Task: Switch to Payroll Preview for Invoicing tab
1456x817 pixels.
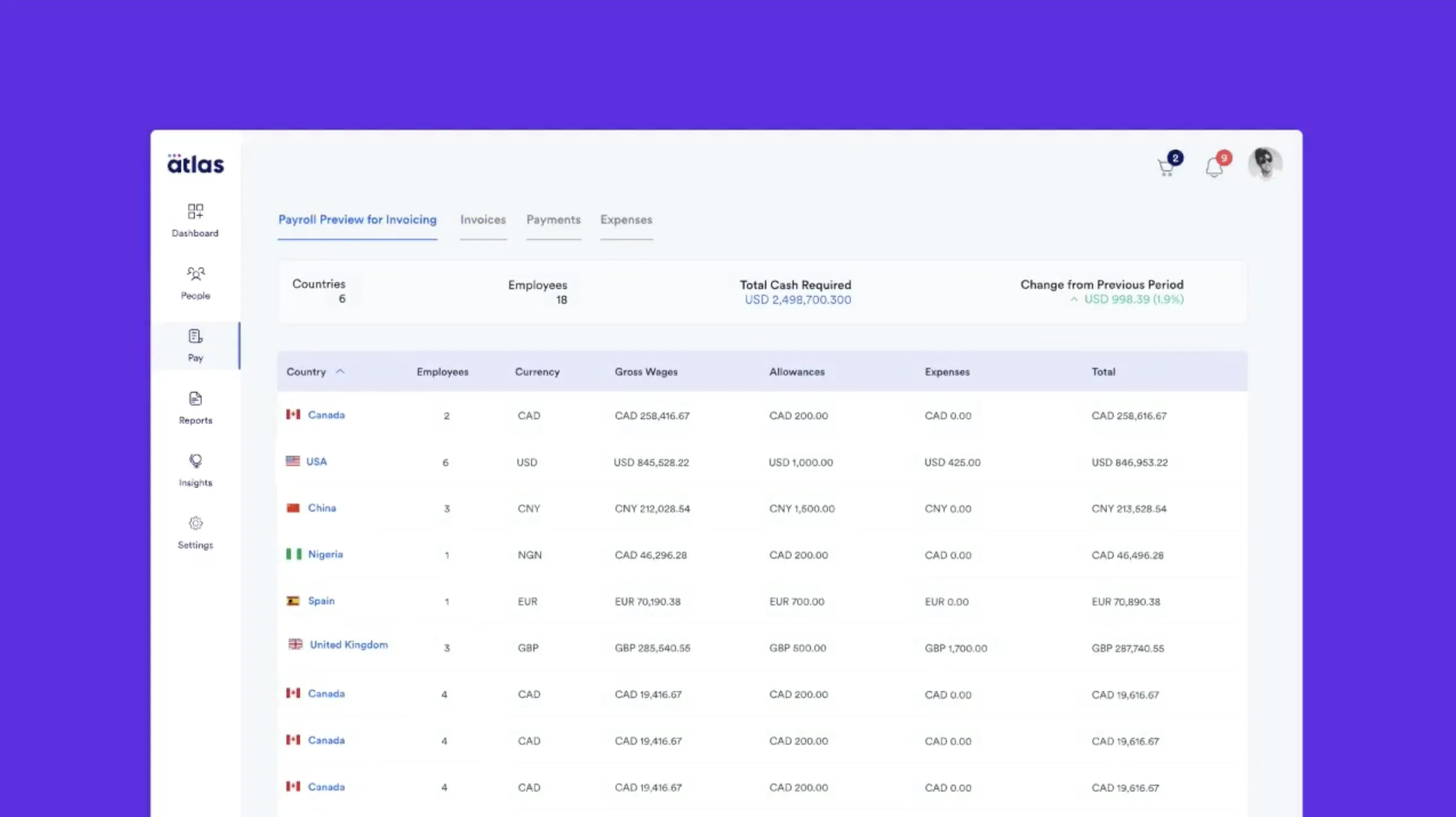Action: 357,220
